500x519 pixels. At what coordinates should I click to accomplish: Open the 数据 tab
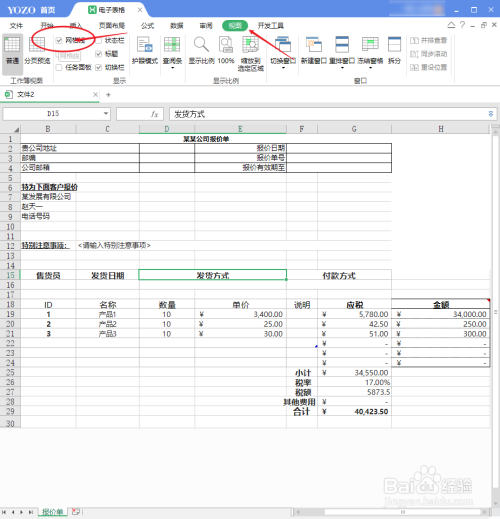coord(177,26)
